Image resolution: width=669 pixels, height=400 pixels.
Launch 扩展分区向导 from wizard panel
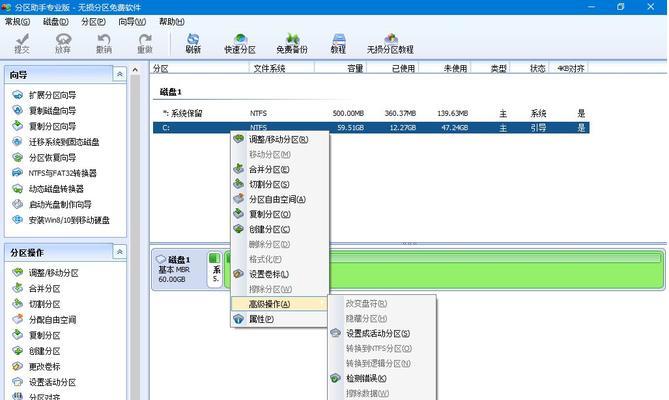44,95
